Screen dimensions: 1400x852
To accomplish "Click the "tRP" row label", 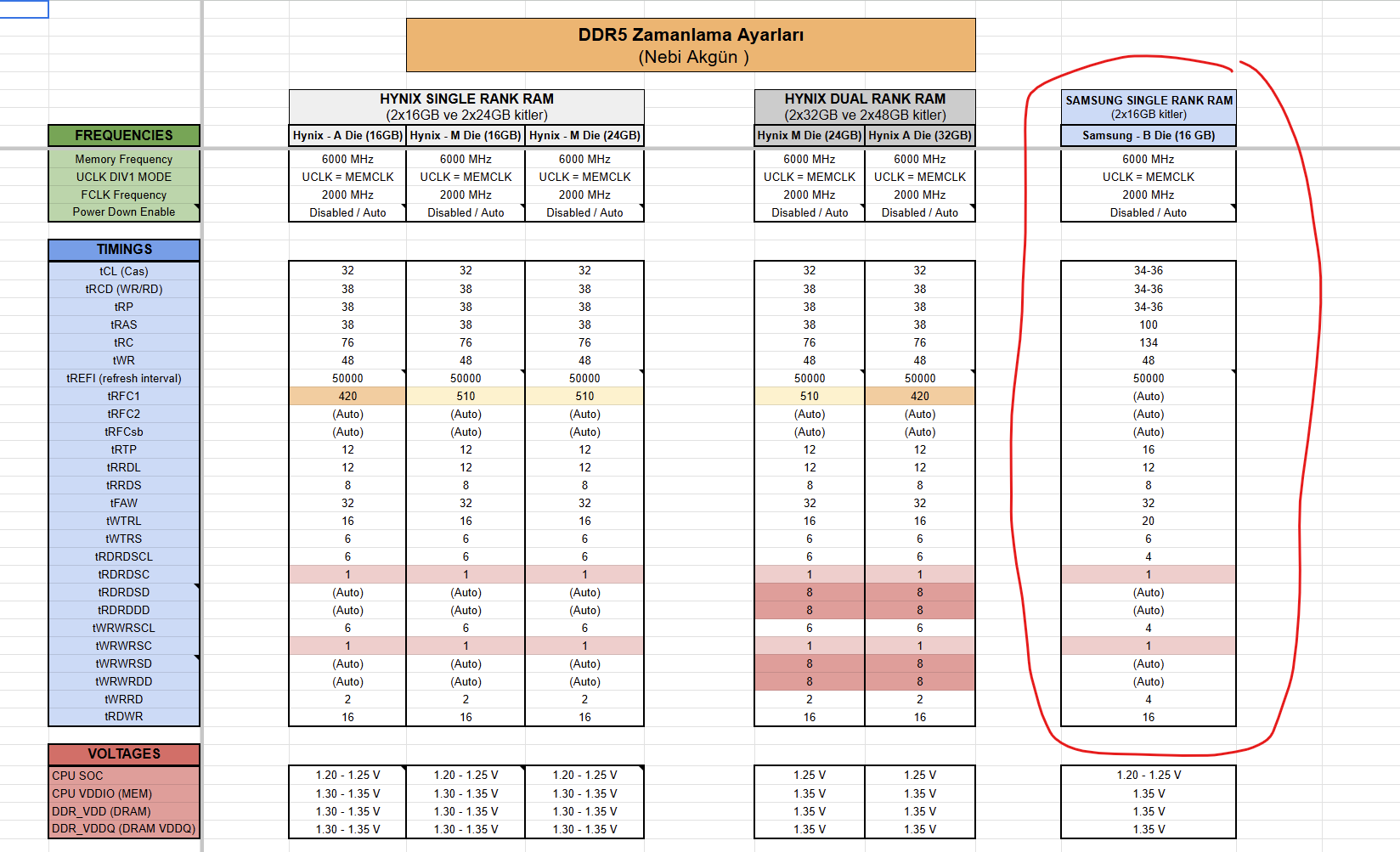I will click(124, 307).
